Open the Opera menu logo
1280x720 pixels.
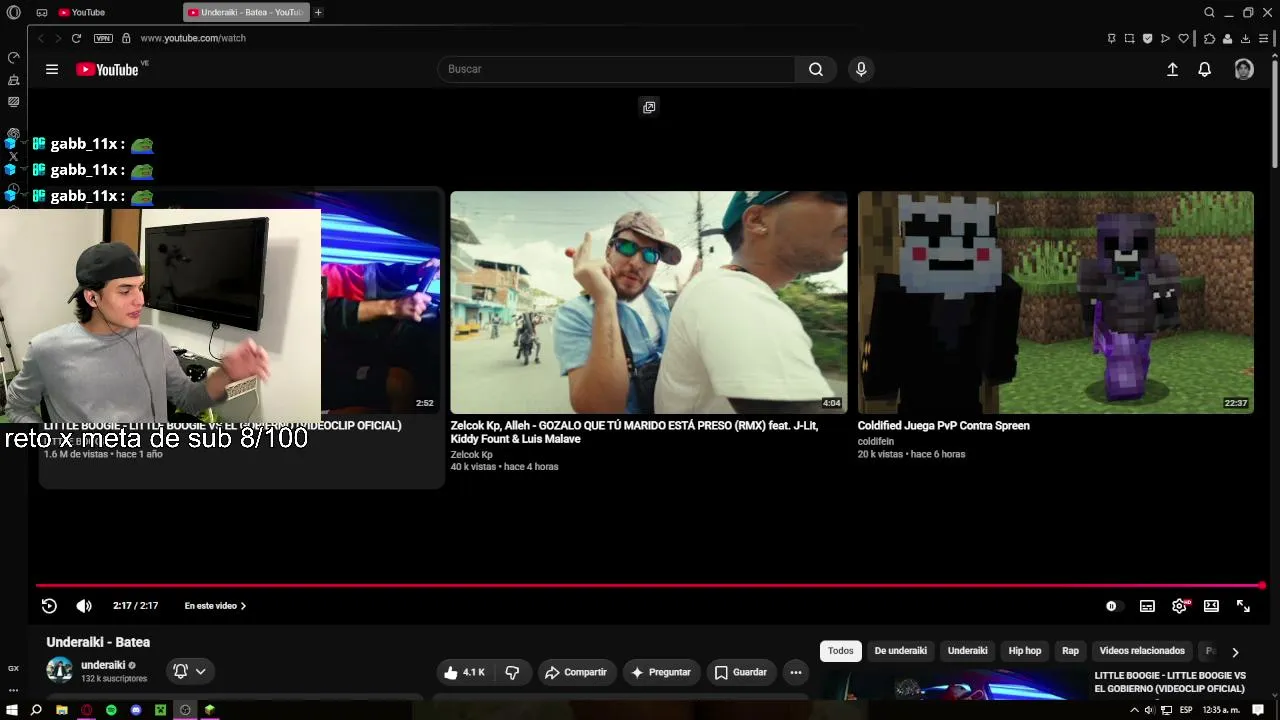coord(13,12)
